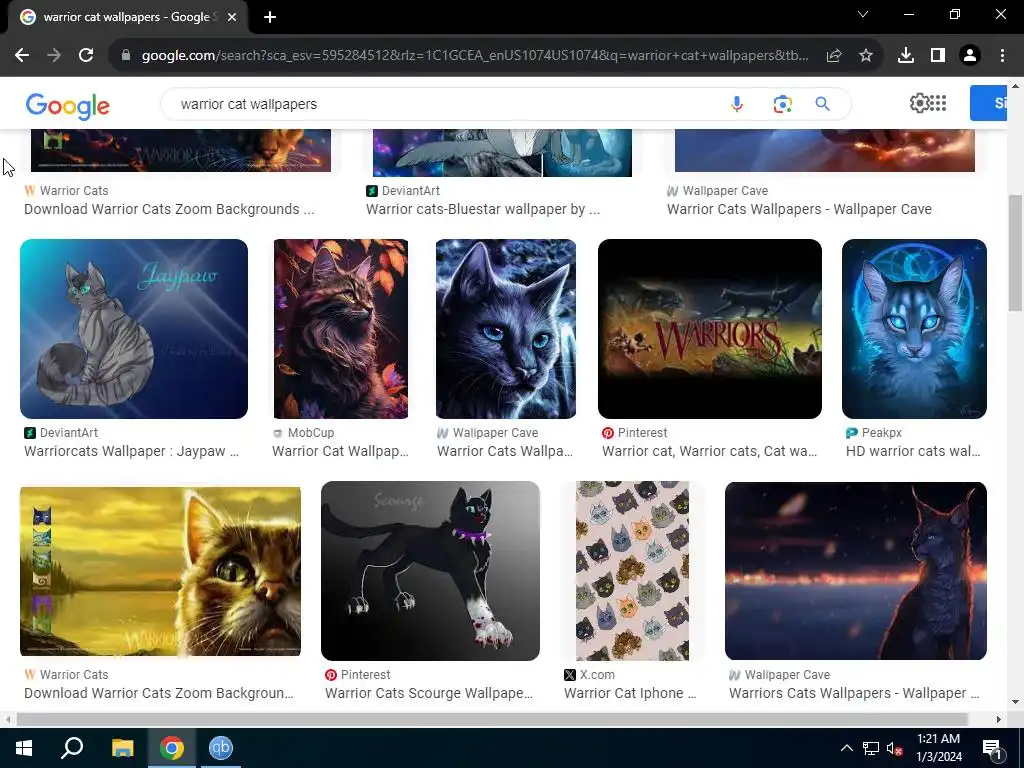This screenshot has height=768, width=1024.
Task: Share this page icon in address bar
Action: coord(834,56)
